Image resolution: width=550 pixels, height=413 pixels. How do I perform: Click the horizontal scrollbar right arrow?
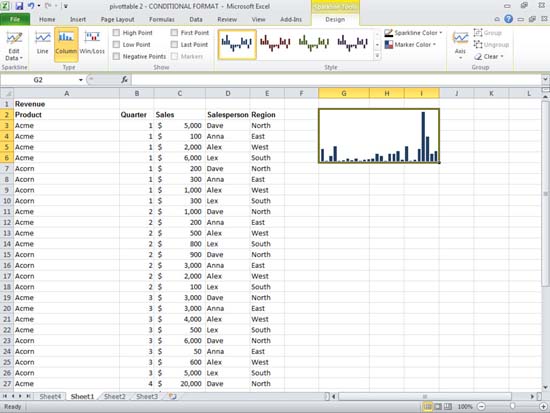pos(532,397)
